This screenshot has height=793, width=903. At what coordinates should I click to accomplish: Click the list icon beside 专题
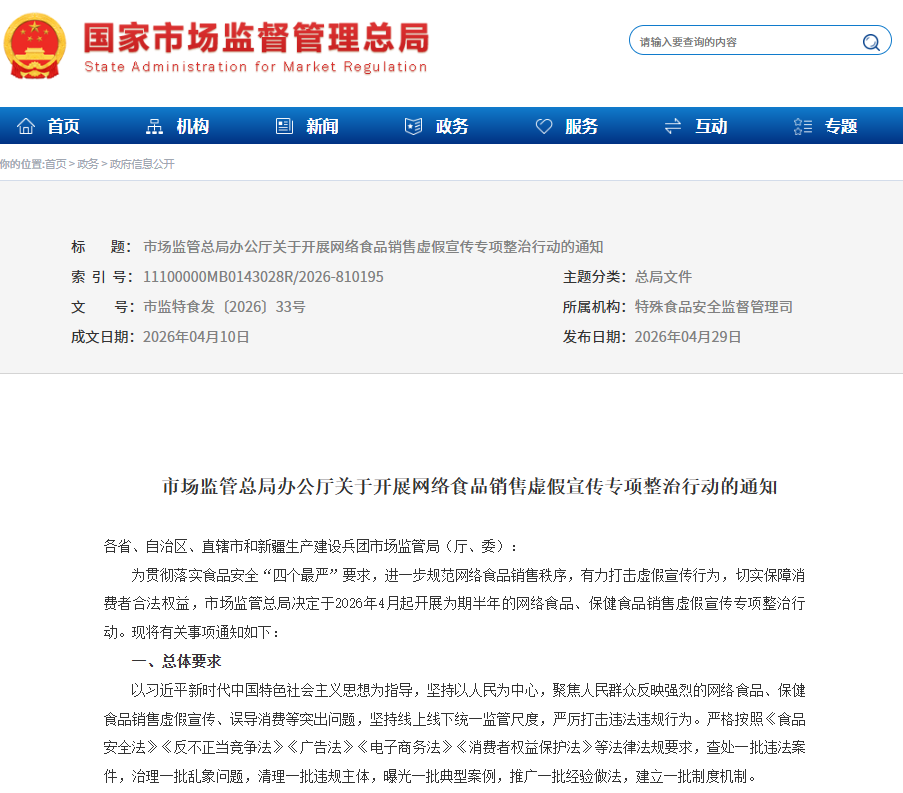click(x=803, y=126)
